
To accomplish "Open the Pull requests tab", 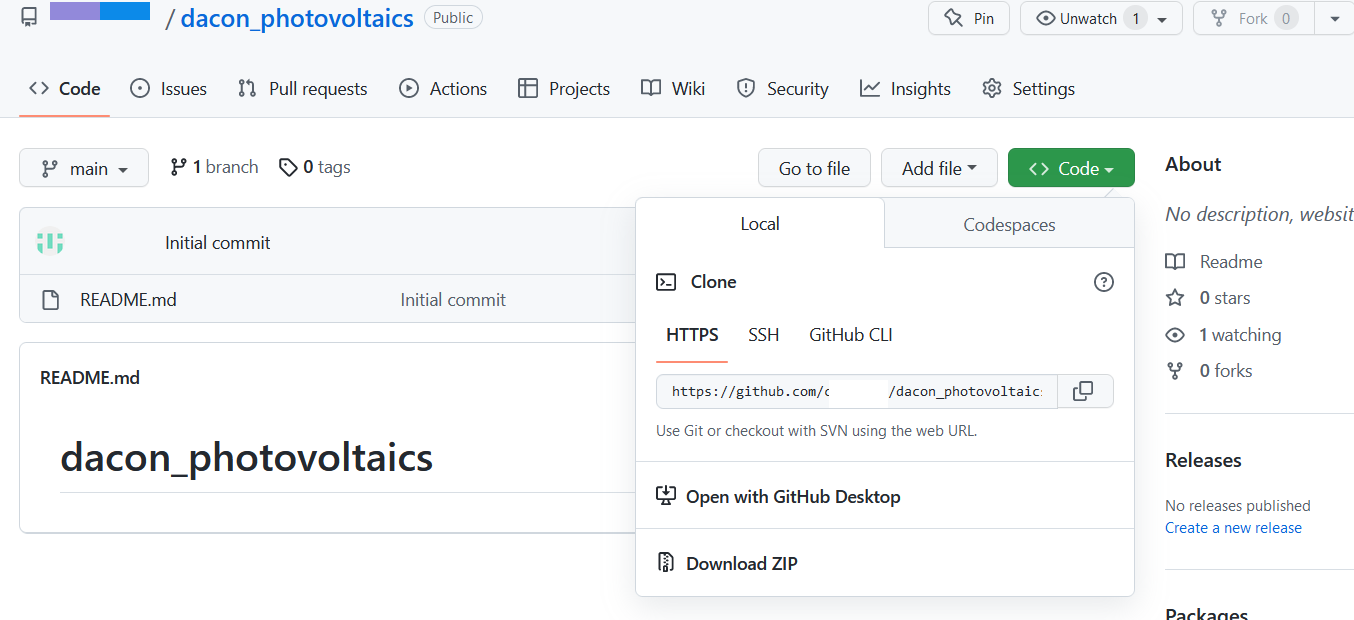I will click(302, 89).
